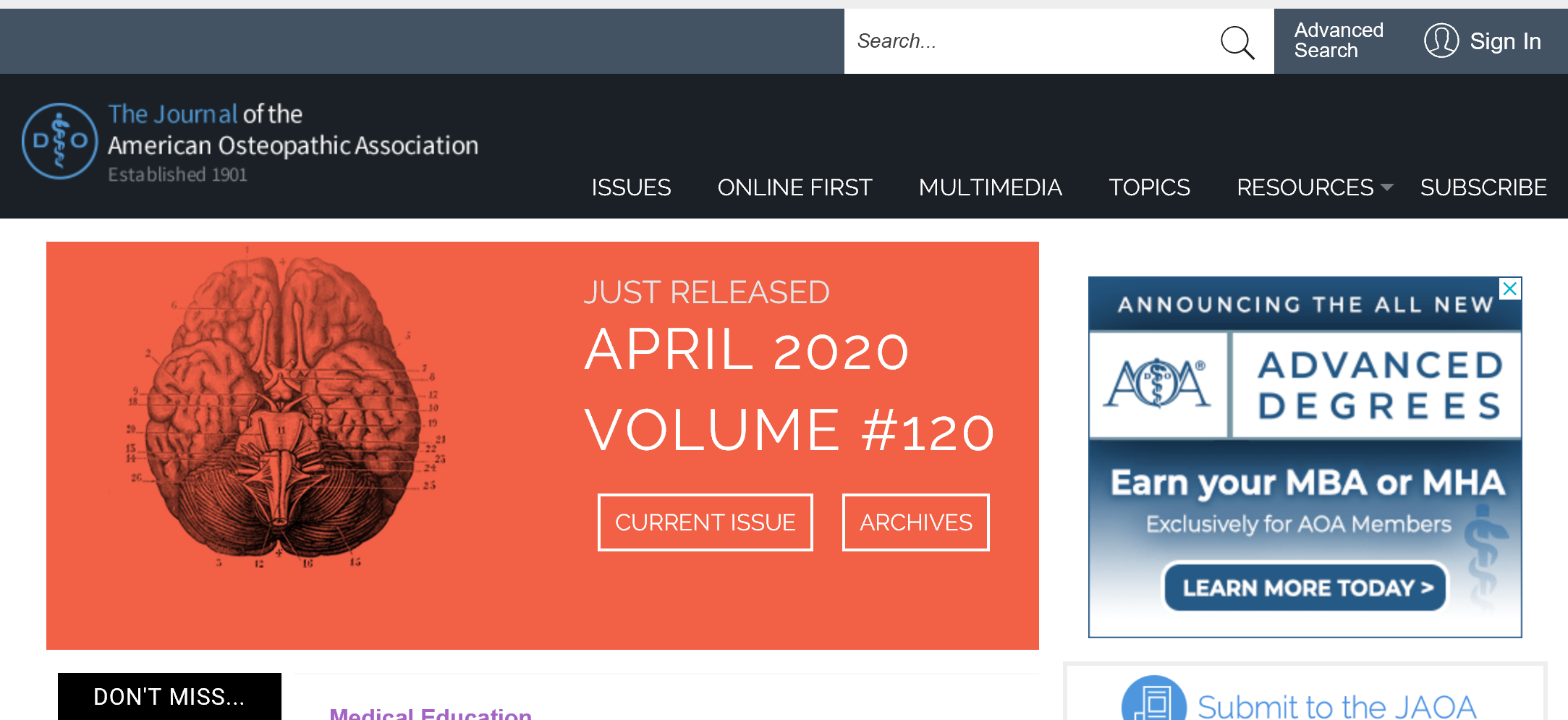Click the Medical Education heading link
Viewport: 1568px width, 720px height.
click(x=431, y=713)
